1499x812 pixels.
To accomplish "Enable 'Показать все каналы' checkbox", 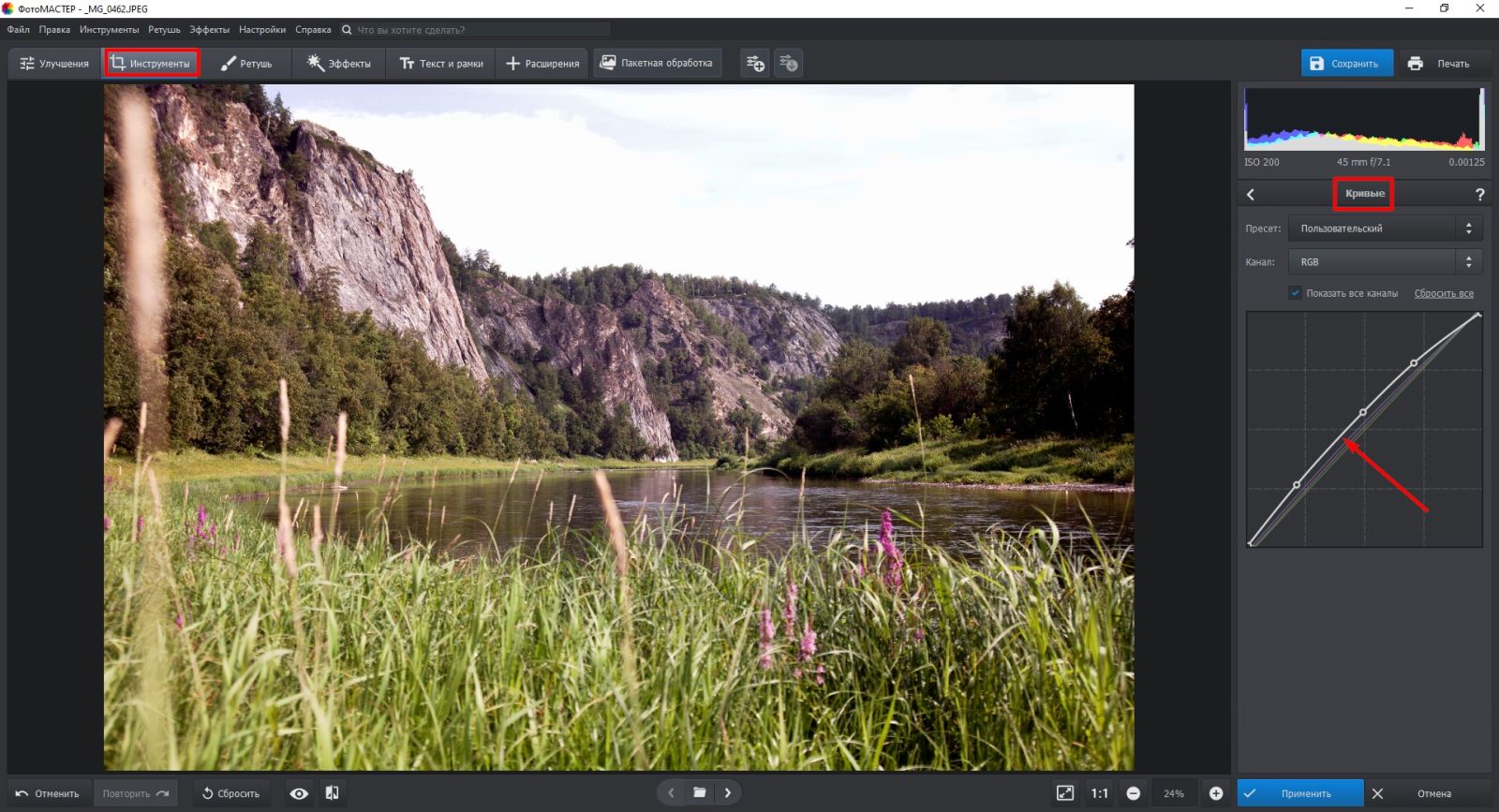I will pos(1295,293).
